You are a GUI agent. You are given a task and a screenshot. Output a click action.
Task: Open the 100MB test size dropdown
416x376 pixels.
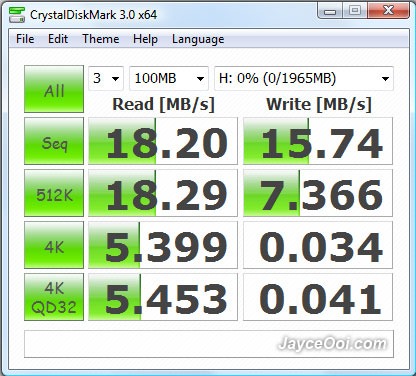pyautogui.click(x=169, y=78)
